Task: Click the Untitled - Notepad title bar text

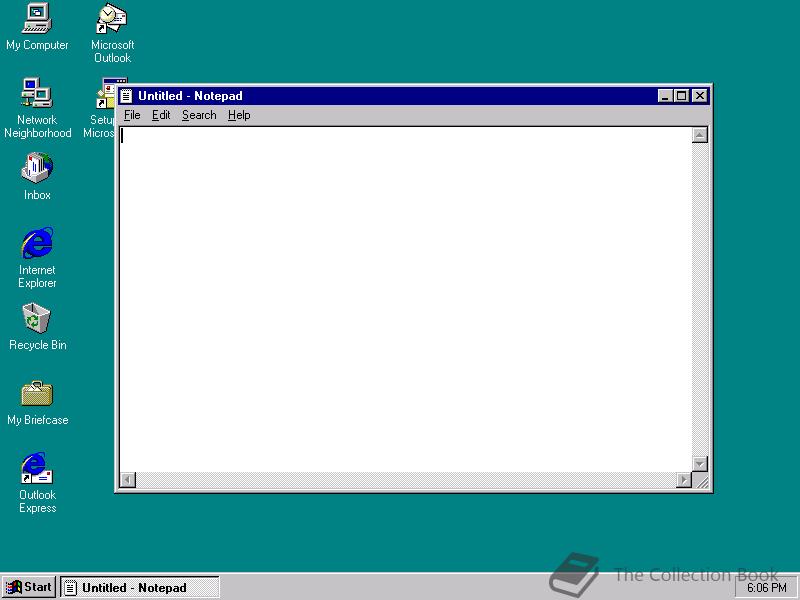Action: [190, 96]
